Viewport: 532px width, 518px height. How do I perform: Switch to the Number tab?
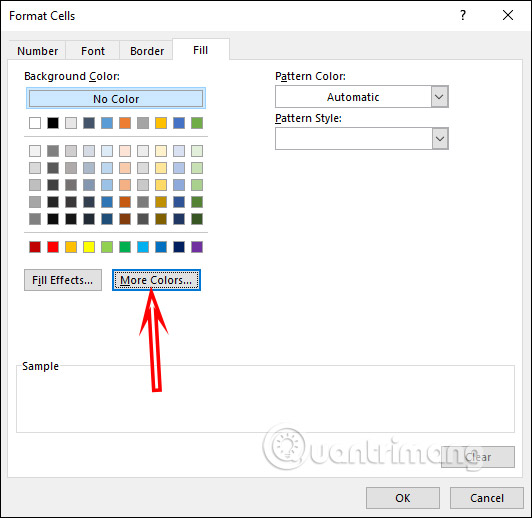[x=38, y=51]
